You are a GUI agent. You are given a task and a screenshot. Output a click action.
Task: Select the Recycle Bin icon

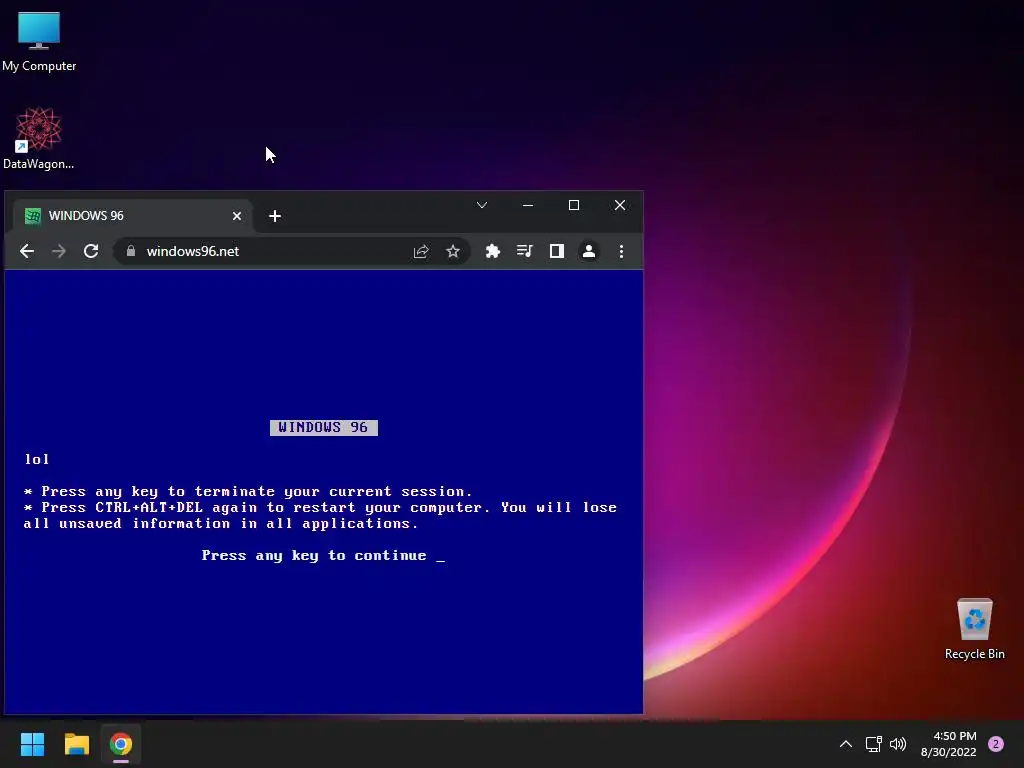point(974,629)
